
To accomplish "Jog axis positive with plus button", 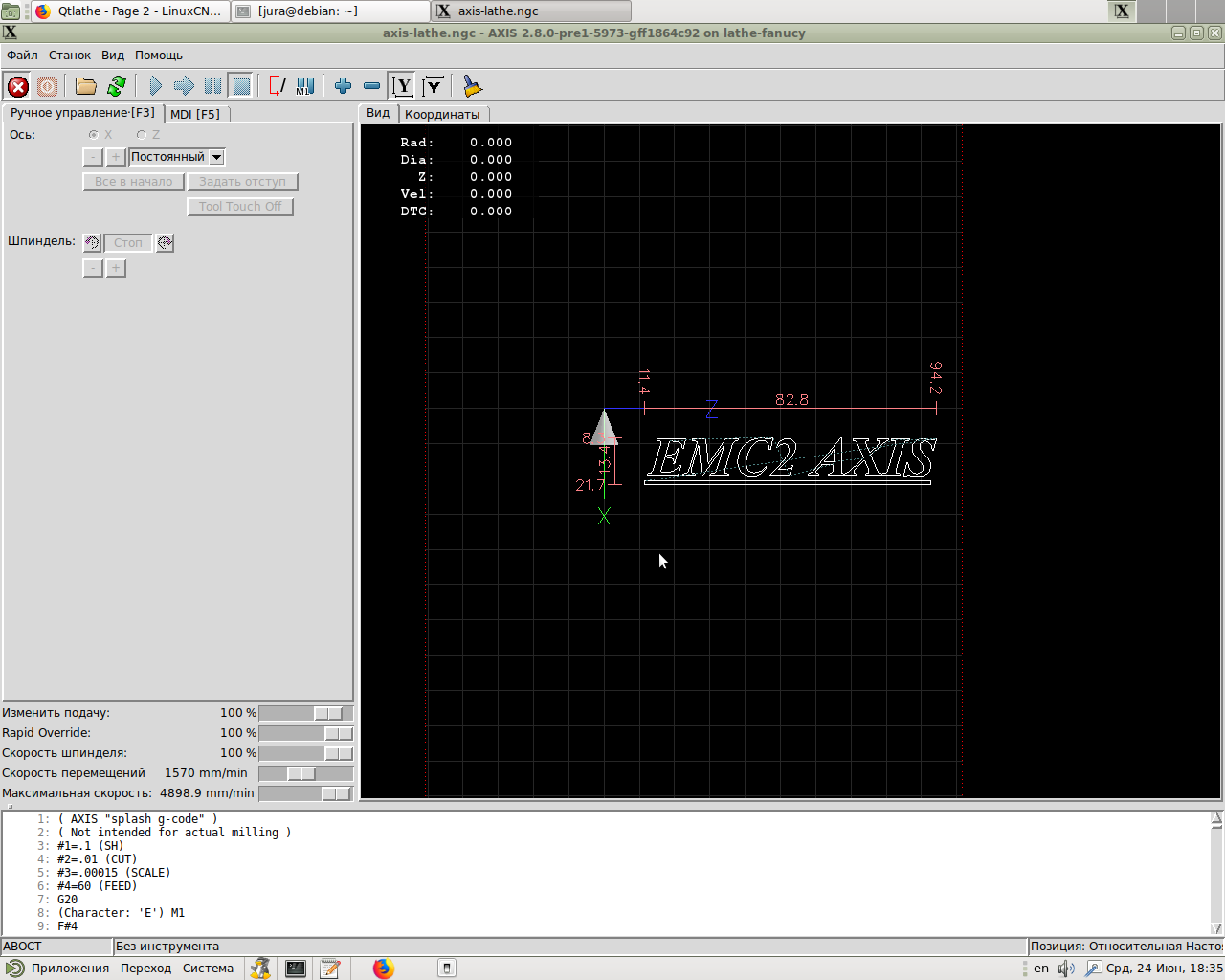I will pyautogui.click(x=116, y=157).
